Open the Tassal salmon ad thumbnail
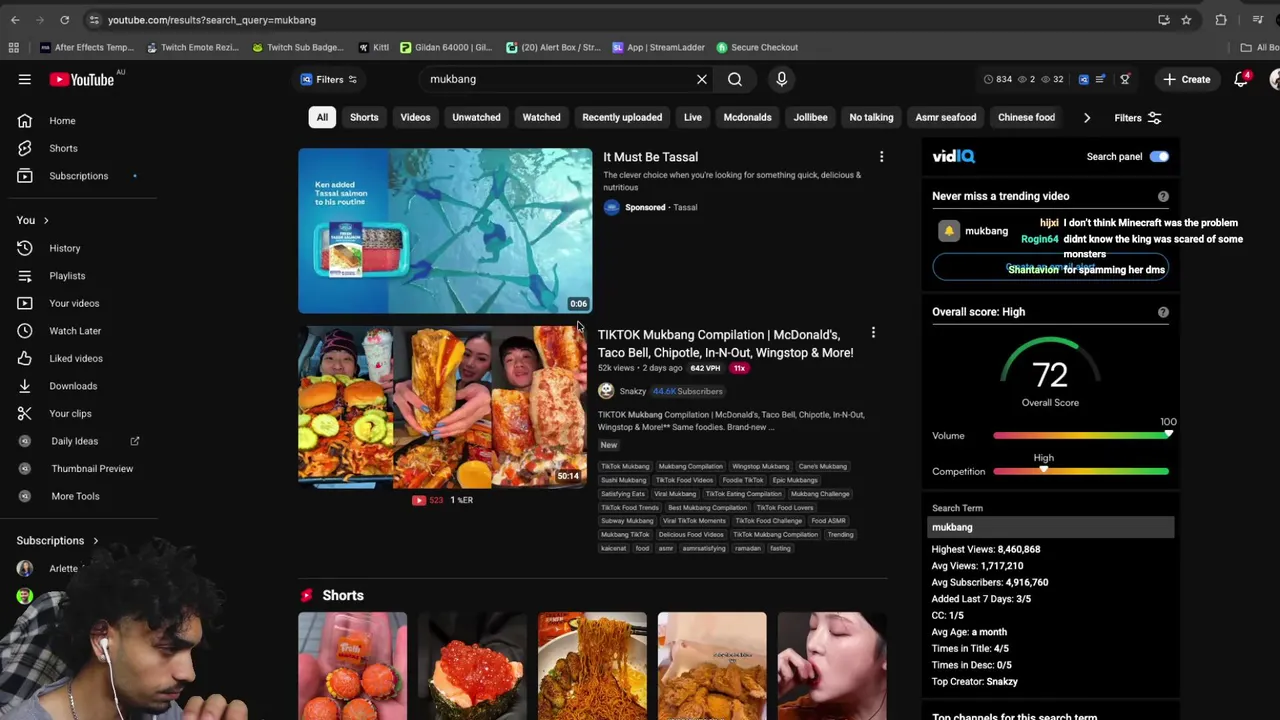1280x720 pixels. [x=445, y=231]
